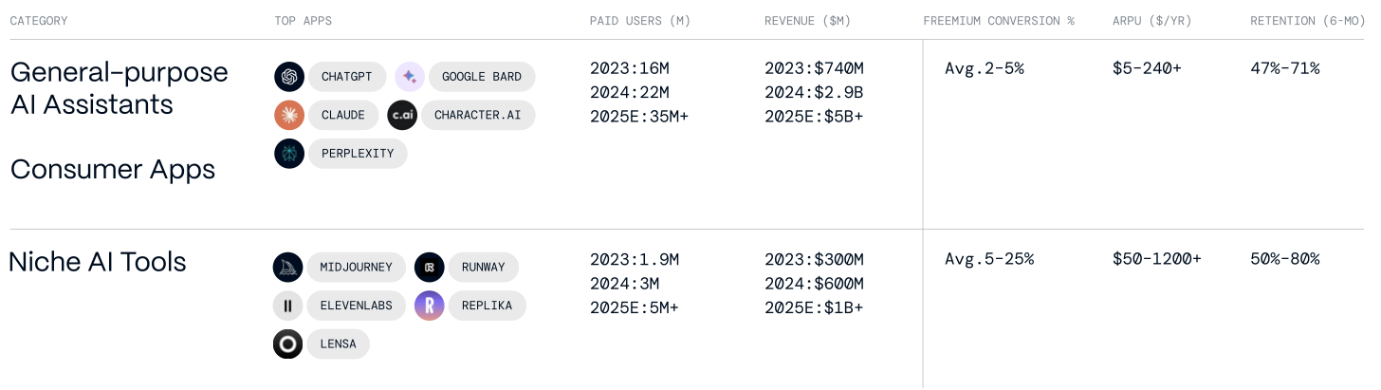
Task: Click the 50%-80% retention value
Action: coord(1285,259)
